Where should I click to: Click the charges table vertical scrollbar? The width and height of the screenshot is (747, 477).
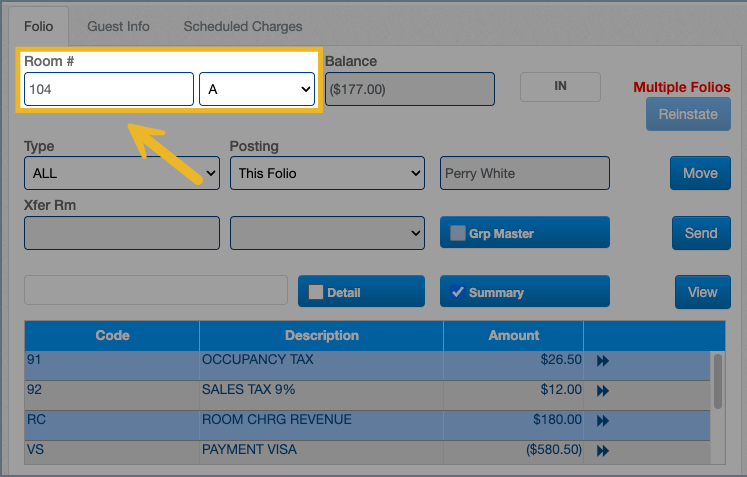point(717,381)
